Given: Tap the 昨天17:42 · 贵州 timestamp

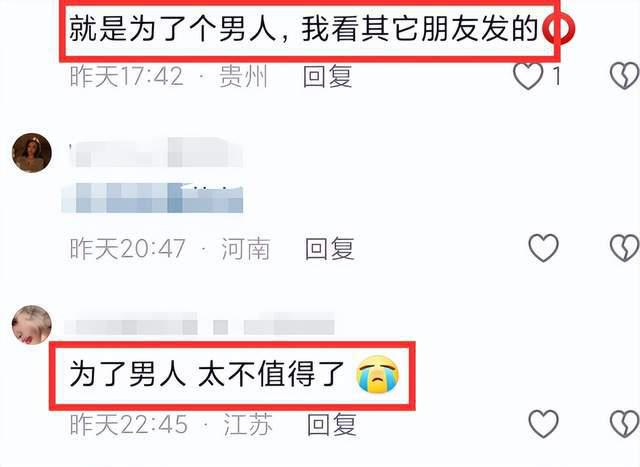Looking at the screenshot, I should tap(169, 76).
